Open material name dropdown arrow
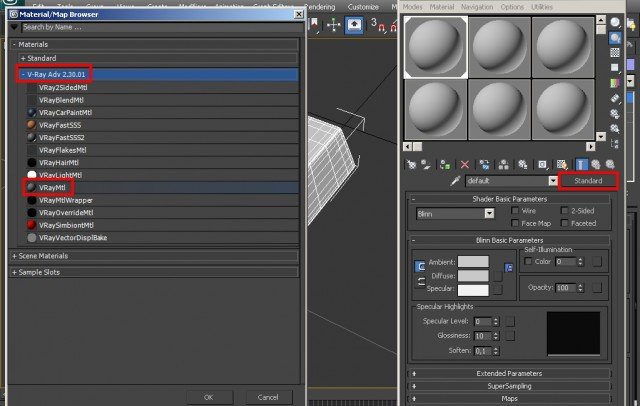640x406 pixels. coord(553,181)
